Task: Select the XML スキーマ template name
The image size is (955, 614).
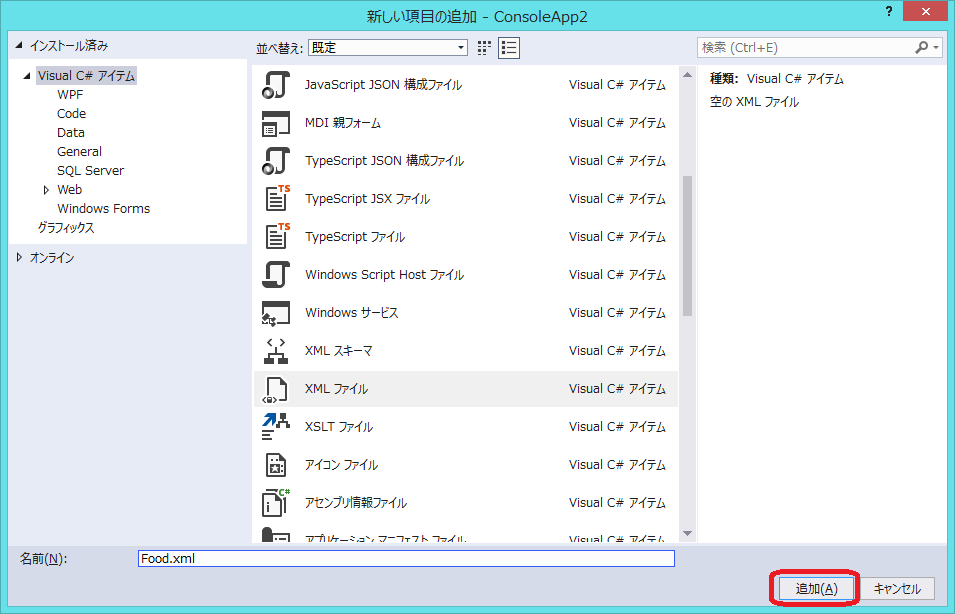Action: [339, 351]
